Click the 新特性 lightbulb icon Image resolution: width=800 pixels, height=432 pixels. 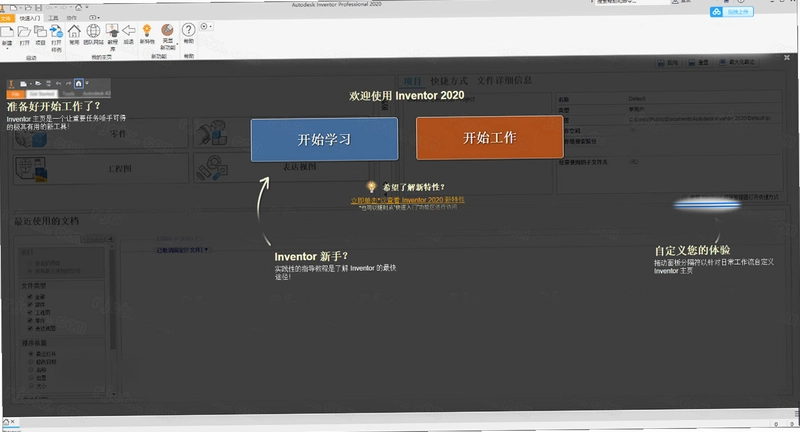147,30
